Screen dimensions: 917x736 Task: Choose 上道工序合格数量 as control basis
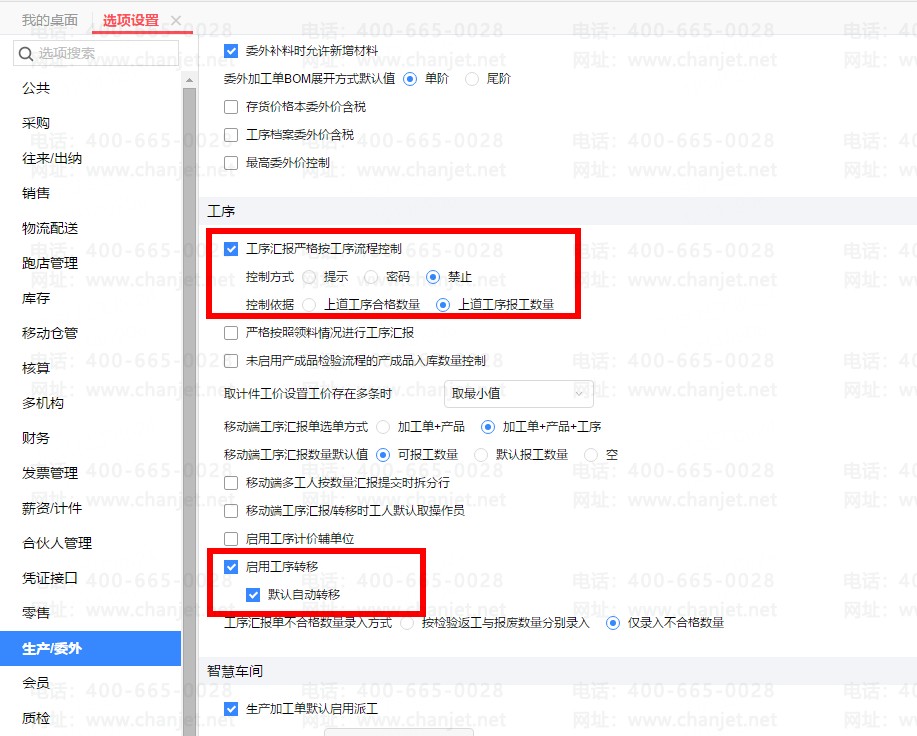[x=309, y=305]
